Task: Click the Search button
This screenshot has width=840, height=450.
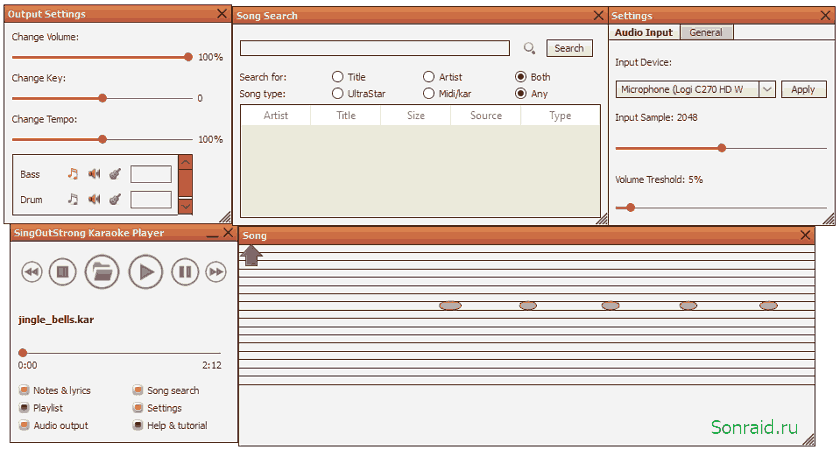Action: pyautogui.click(x=569, y=48)
